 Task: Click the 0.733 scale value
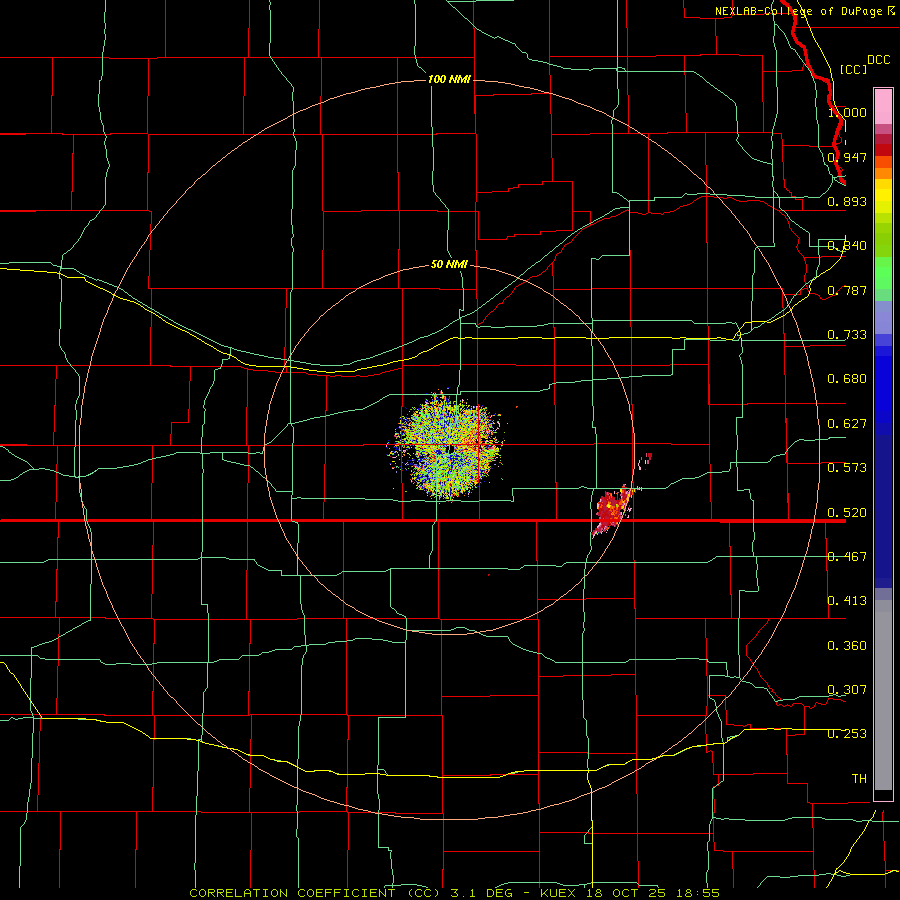pyautogui.click(x=847, y=335)
